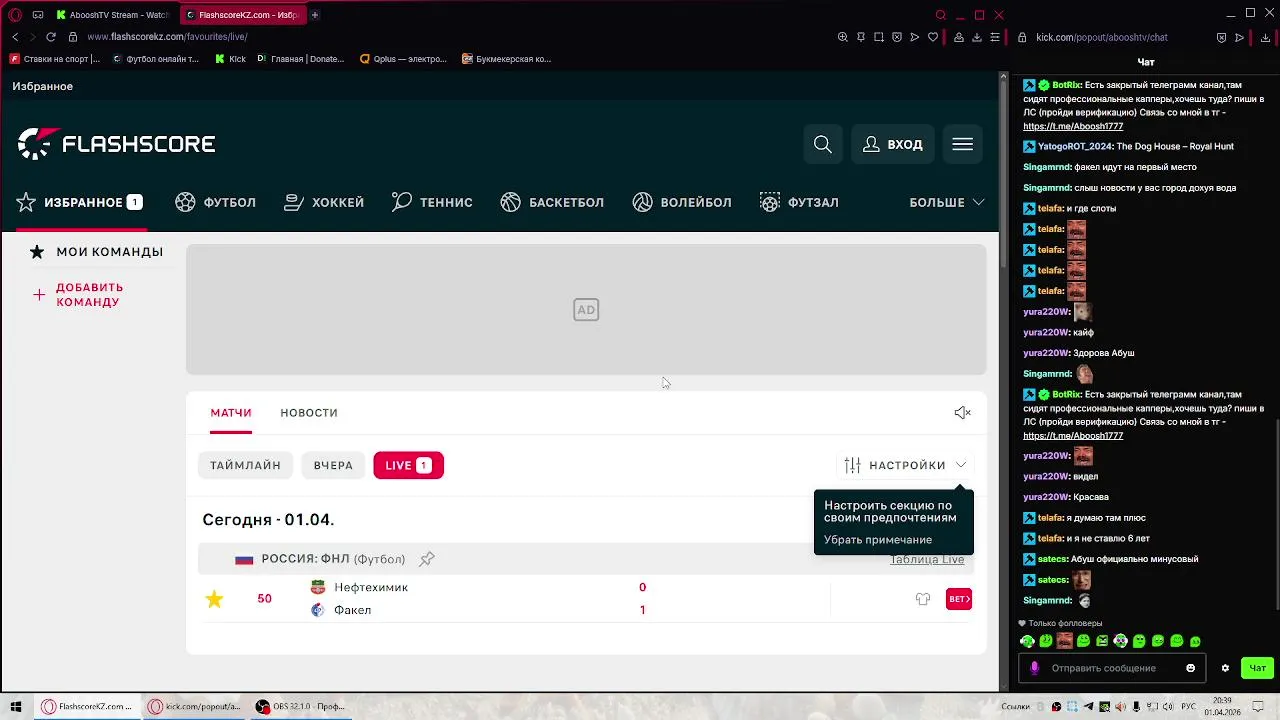Screen dimensions: 1280x720
Task: Expand the БОЛЬШЕ sports dropdown
Action: pyautogui.click(x=946, y=202)
